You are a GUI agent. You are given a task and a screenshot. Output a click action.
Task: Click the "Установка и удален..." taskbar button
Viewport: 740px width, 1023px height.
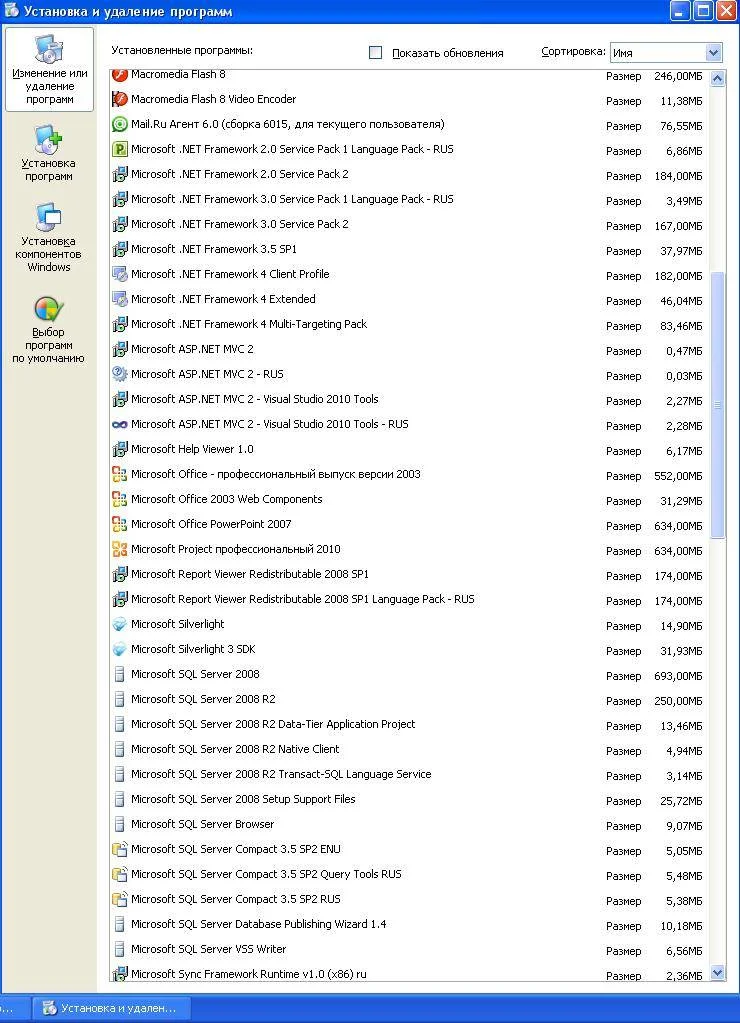click(111, 1008)
